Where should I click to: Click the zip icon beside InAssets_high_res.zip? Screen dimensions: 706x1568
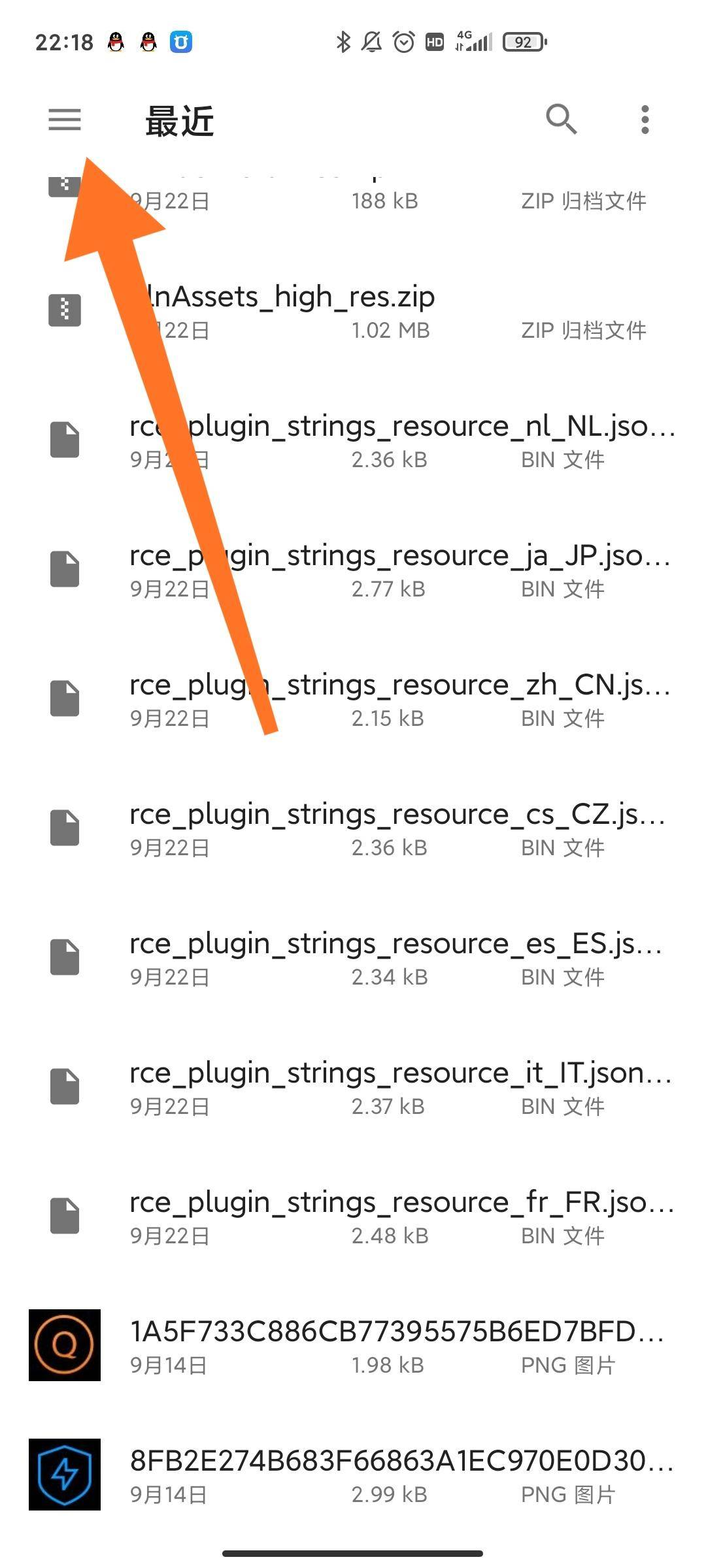[x=65, y=310]
